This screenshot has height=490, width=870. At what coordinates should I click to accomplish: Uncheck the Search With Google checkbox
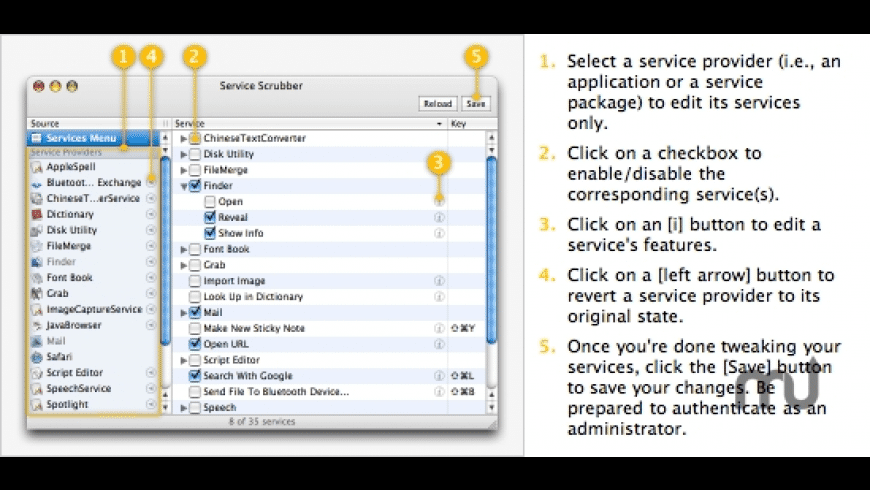pos(195,376)
